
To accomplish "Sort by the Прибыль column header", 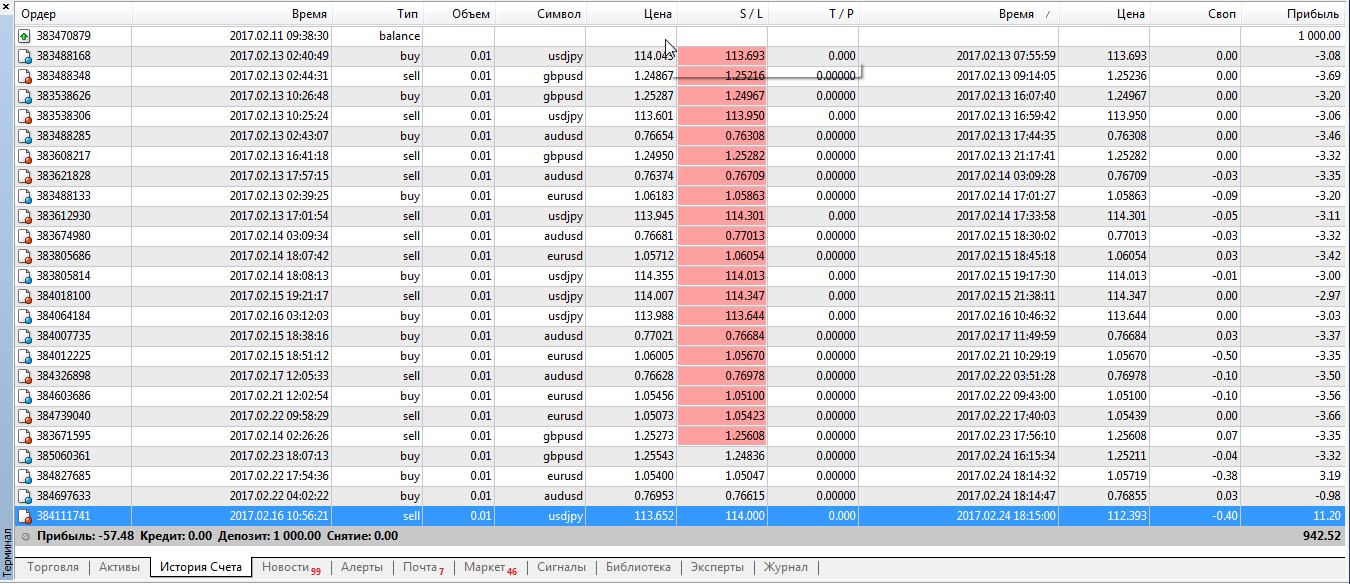I will click(x=1293, y=14).
